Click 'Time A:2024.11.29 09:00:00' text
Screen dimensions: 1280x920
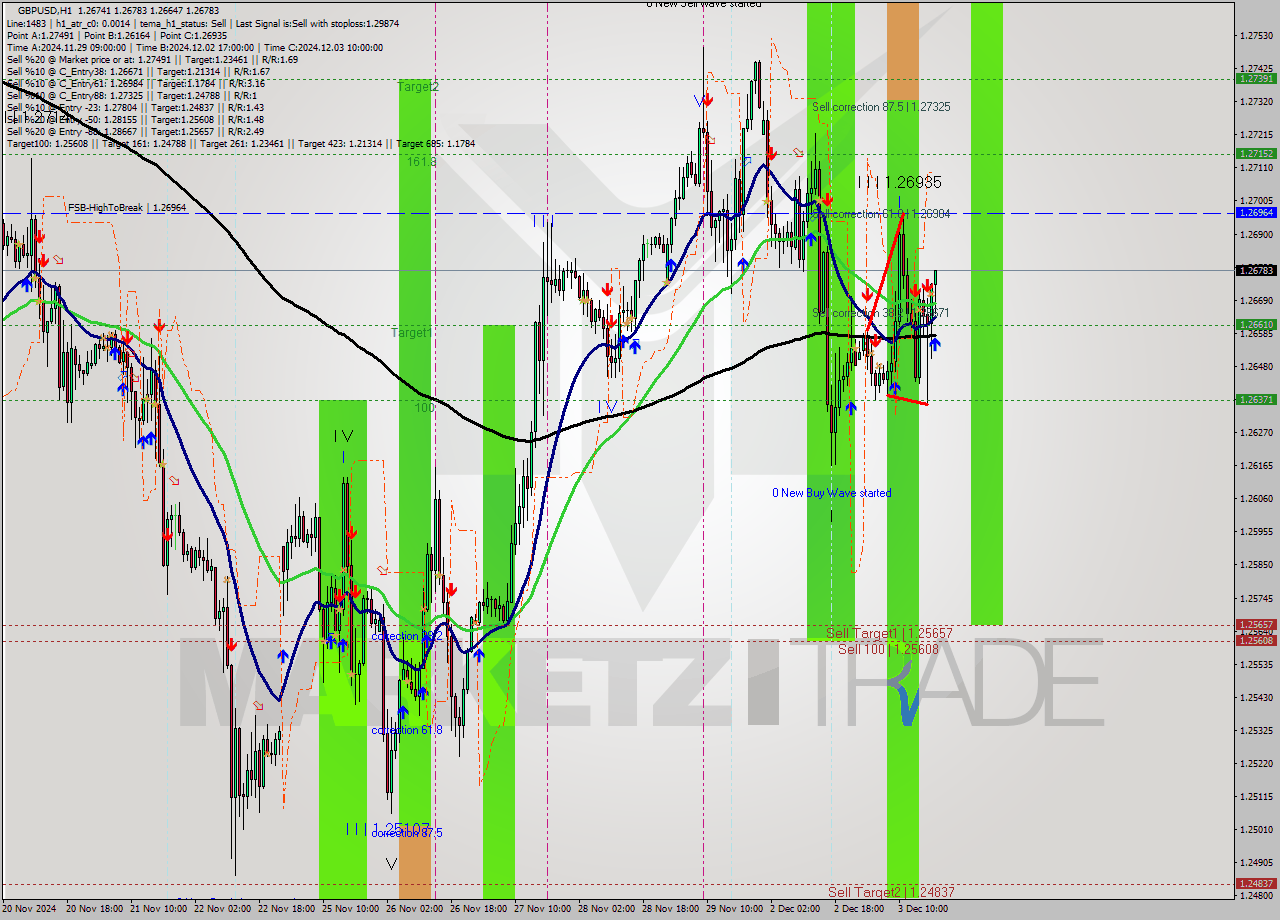[67, 48]
